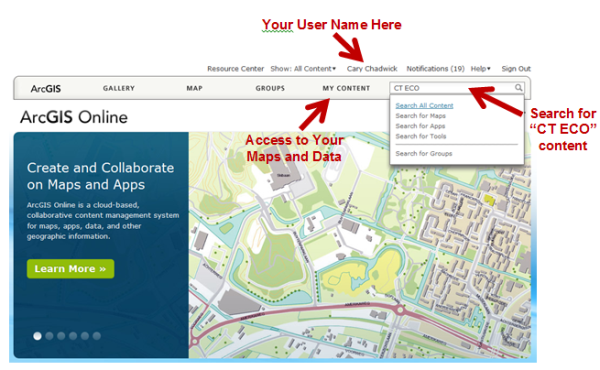Choose Search for Apps option
The height and width of the screenshot is (370, 600).
point(420,126)
